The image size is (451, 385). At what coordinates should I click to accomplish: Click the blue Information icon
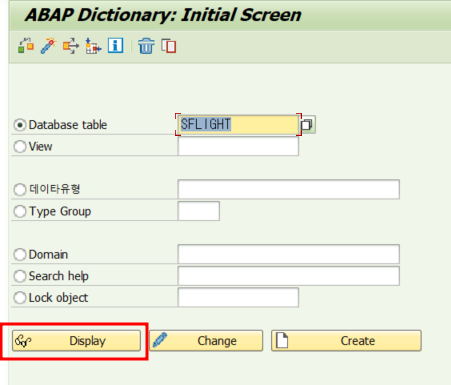point(115,45)
